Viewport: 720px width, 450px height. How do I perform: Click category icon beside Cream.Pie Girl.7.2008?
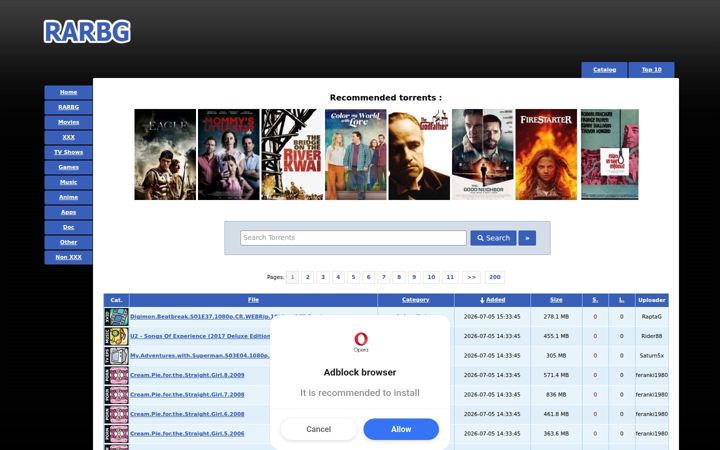tap(116, 395)
